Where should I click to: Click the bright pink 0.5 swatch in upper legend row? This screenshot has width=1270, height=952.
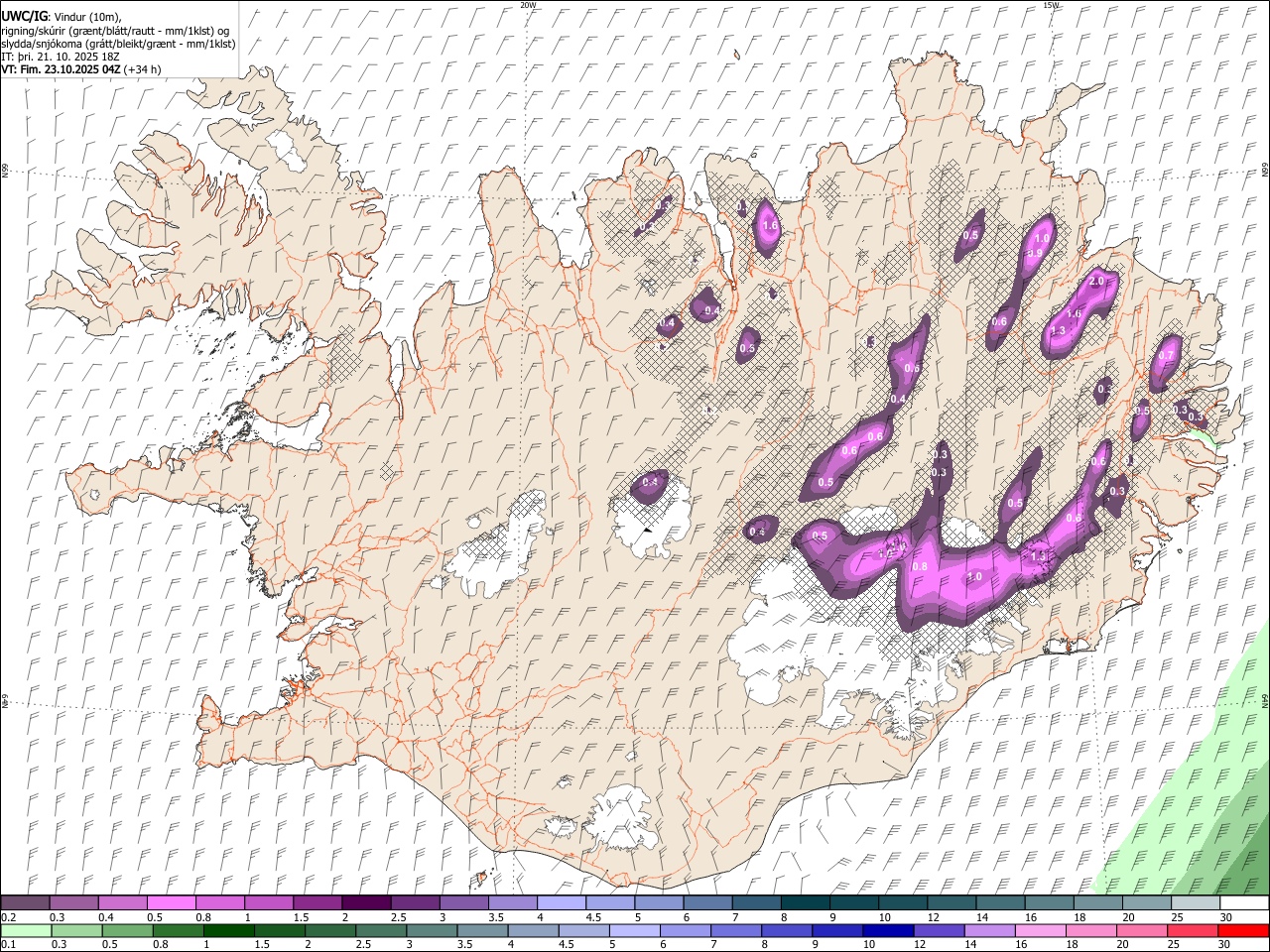(x=171, y=903)
